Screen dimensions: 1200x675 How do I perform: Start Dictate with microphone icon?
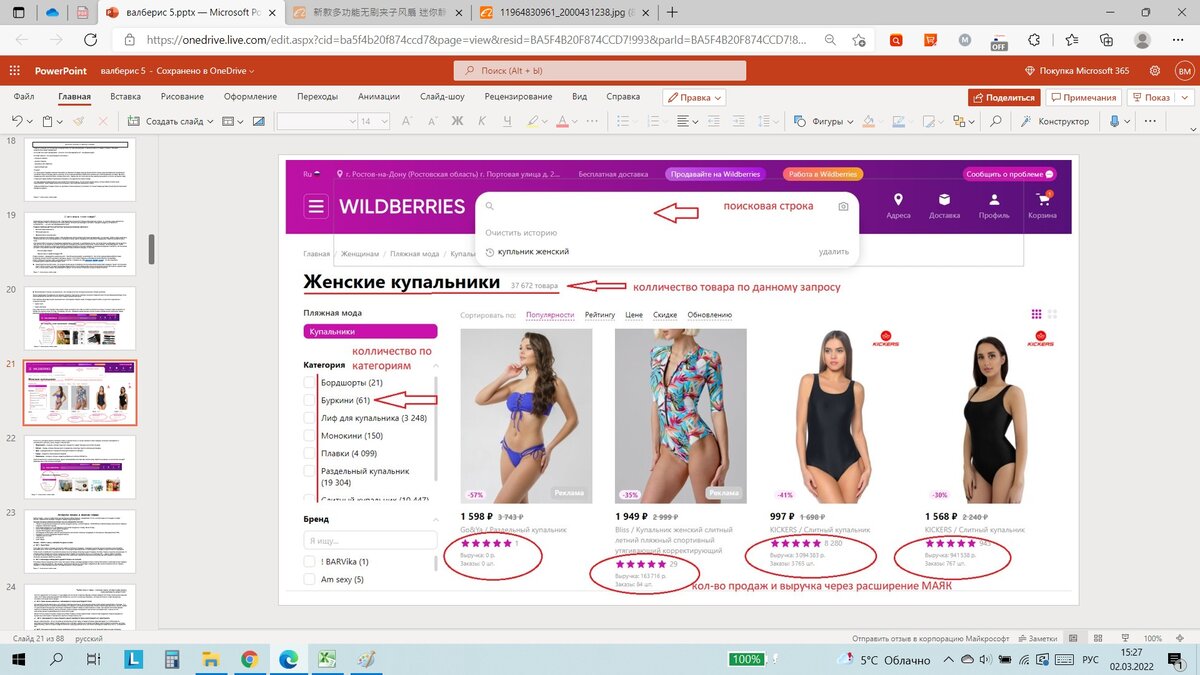[x=1115, y=121]
